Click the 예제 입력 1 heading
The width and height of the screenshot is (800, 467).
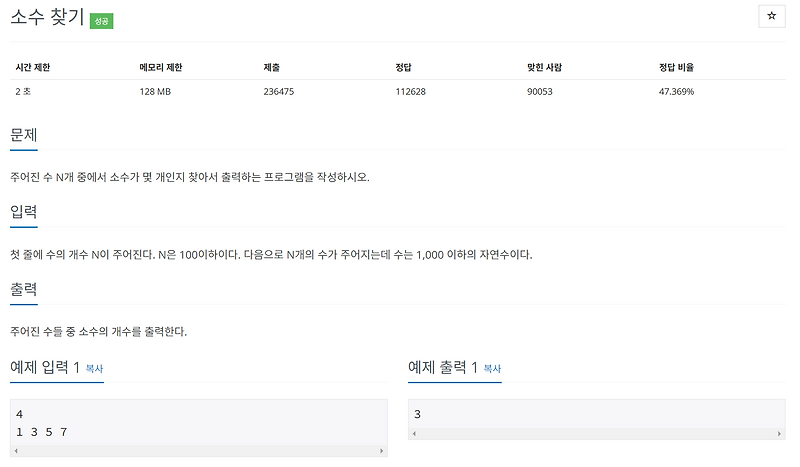45,367
